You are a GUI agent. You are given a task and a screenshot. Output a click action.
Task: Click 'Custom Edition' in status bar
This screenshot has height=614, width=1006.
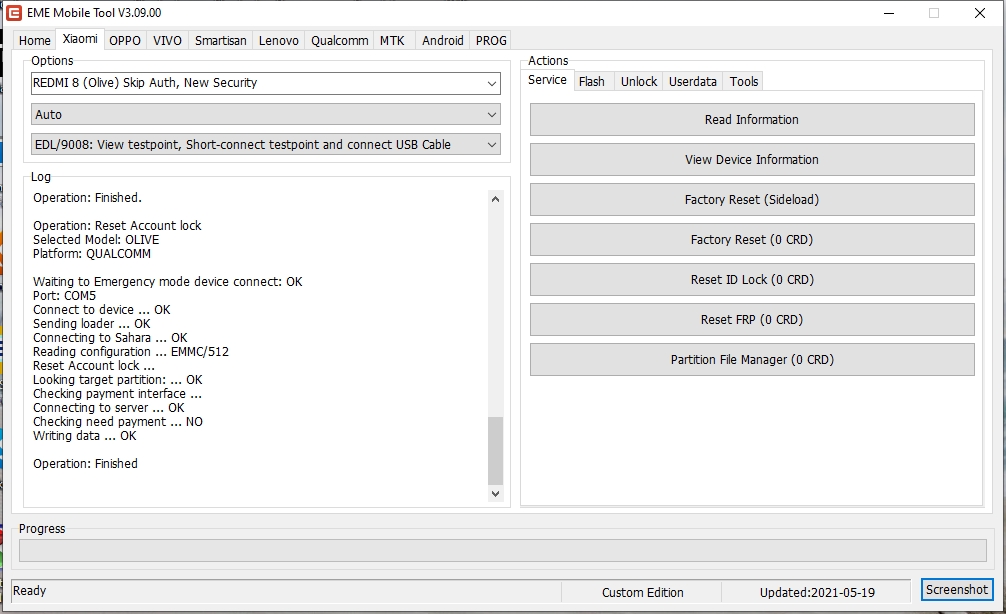pos(642,593)
